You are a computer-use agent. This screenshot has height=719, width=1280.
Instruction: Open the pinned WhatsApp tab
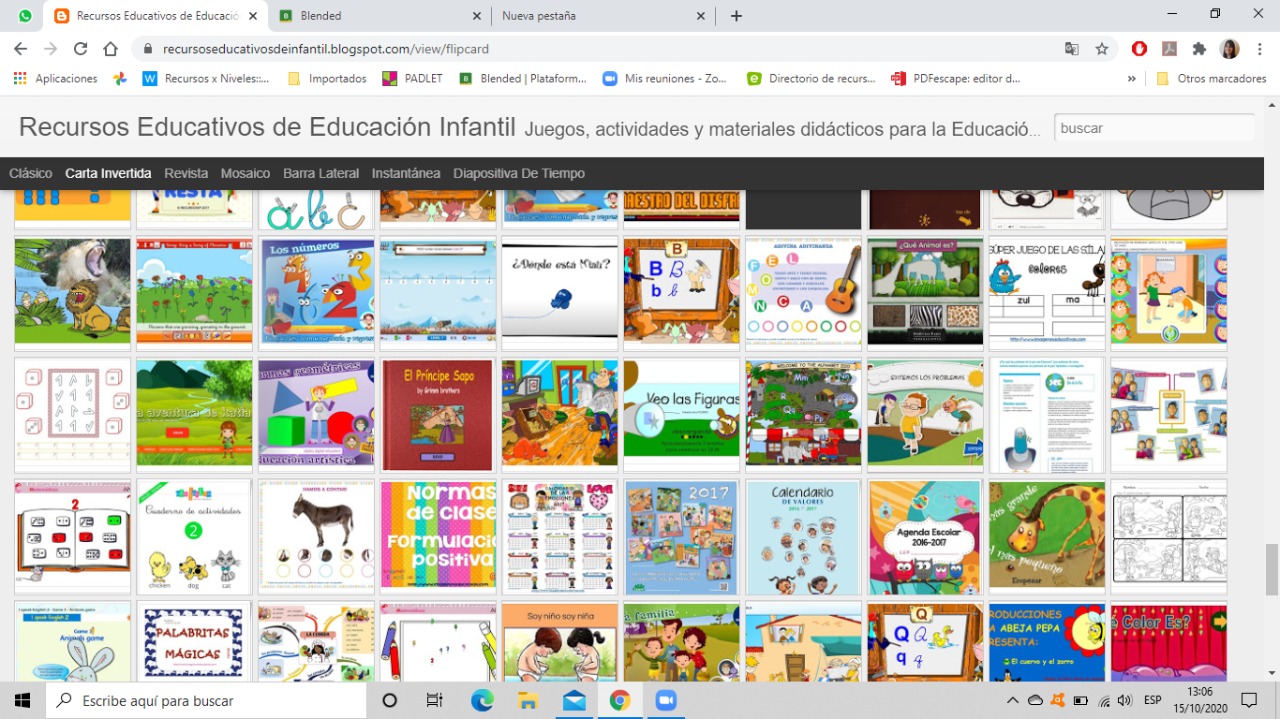(25, 16)
